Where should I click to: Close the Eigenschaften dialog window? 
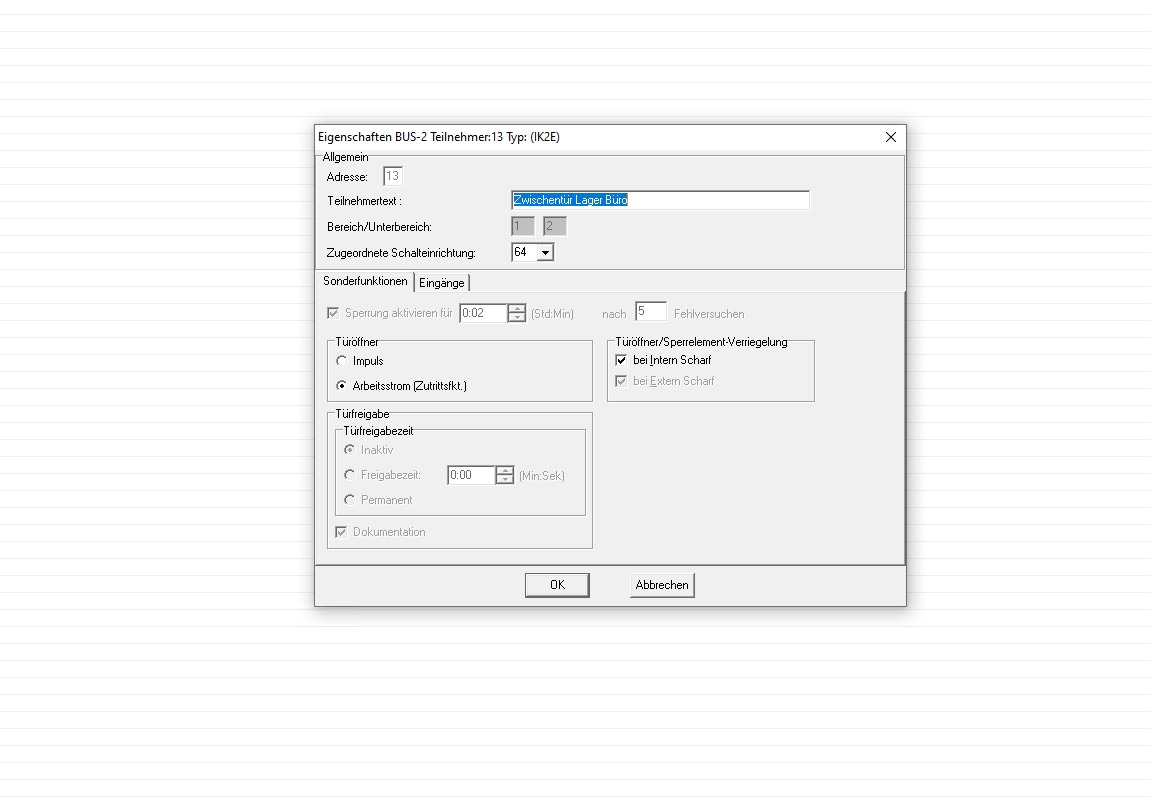pyautogui.click(x=890, y=137)
